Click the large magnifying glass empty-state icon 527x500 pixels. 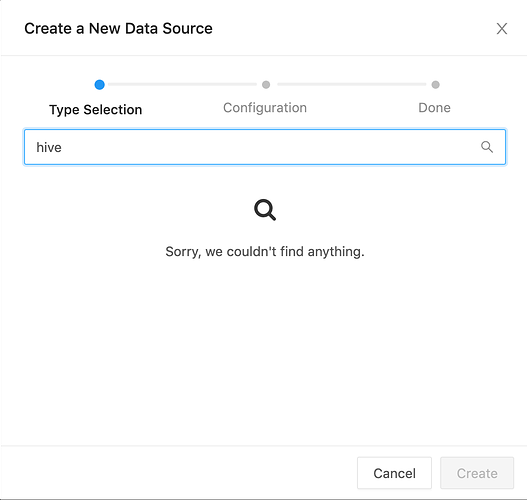coord(265,210)
